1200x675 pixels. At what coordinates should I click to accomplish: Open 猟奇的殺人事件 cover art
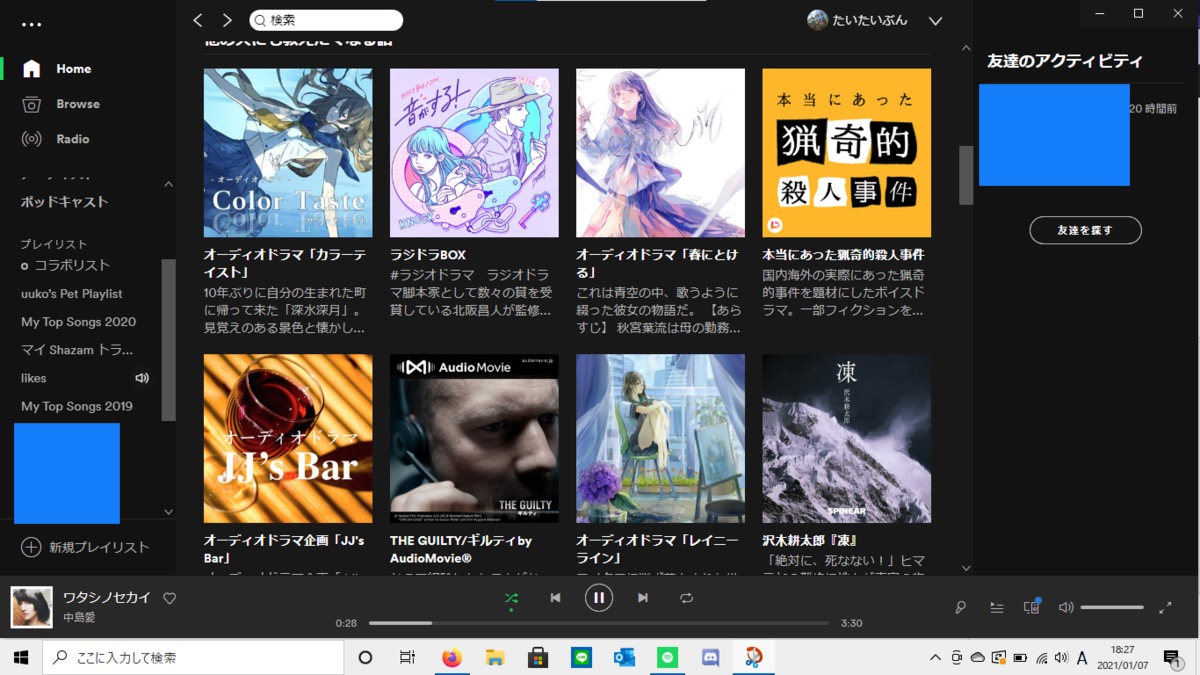pos(846,153)
